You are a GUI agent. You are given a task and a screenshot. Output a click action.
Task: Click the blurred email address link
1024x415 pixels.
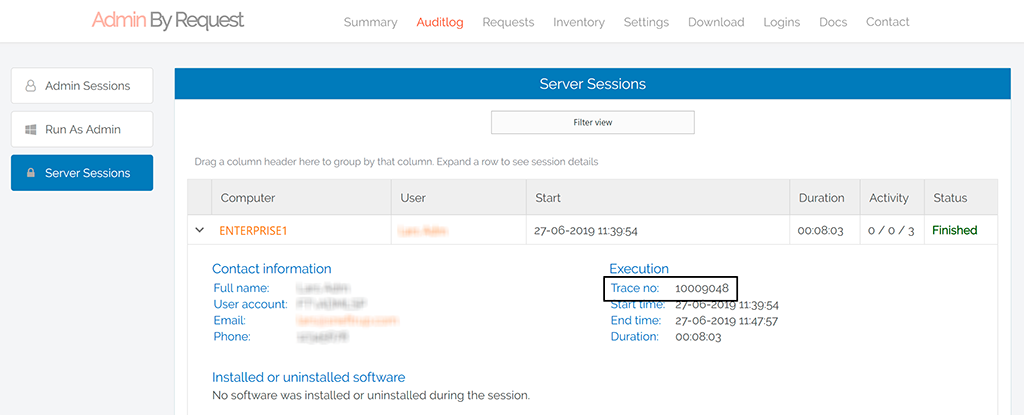[x=347, y=320]
